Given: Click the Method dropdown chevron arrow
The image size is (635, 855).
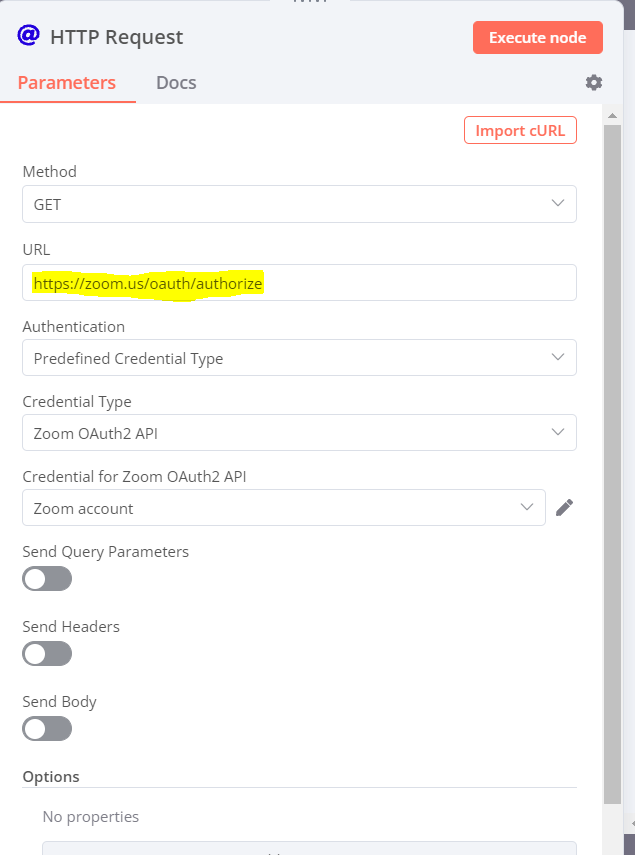Looking at the screenshot, I should [x=558, y=204].
